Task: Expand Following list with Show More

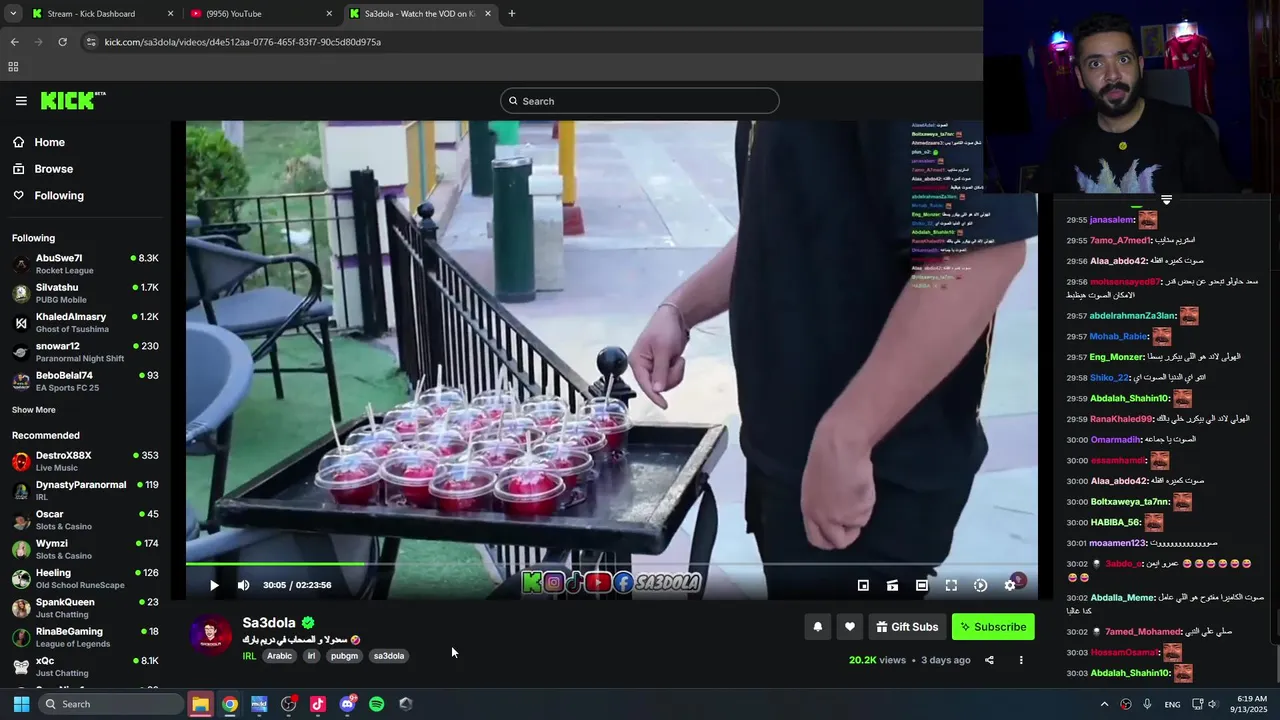Action: [x=34, y=410]
